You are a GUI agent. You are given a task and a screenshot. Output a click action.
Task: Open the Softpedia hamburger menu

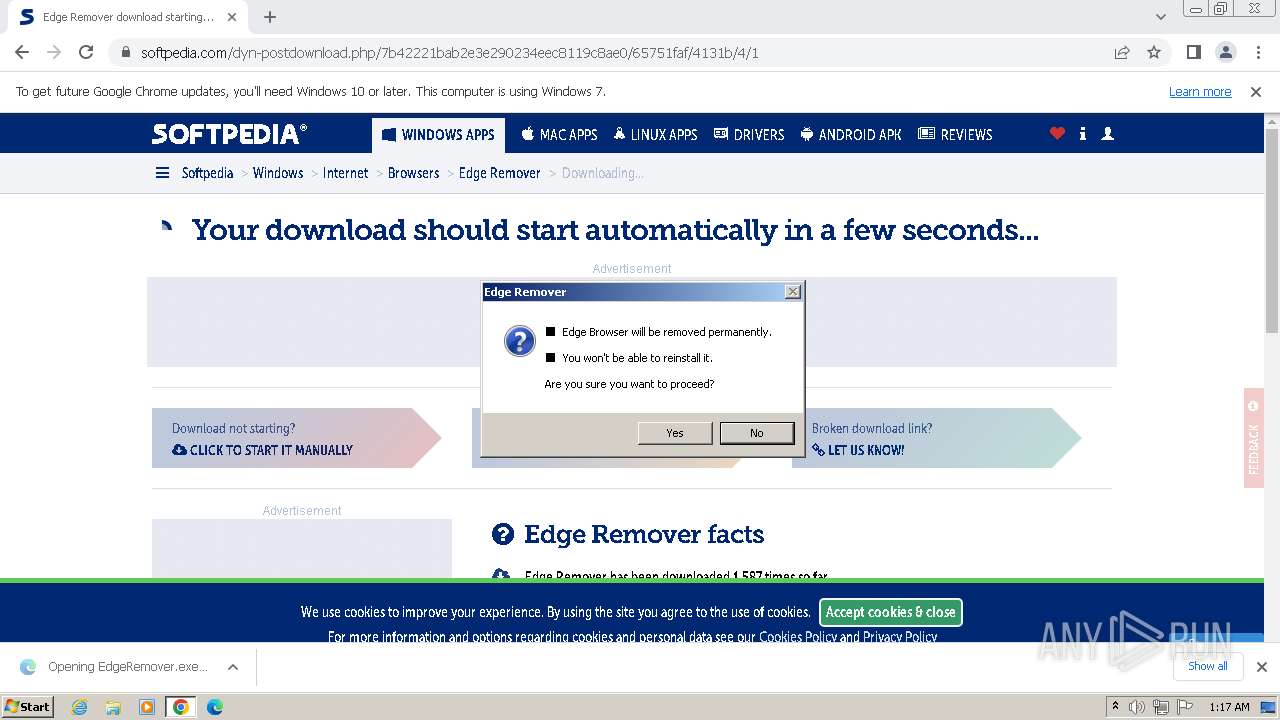162,173
